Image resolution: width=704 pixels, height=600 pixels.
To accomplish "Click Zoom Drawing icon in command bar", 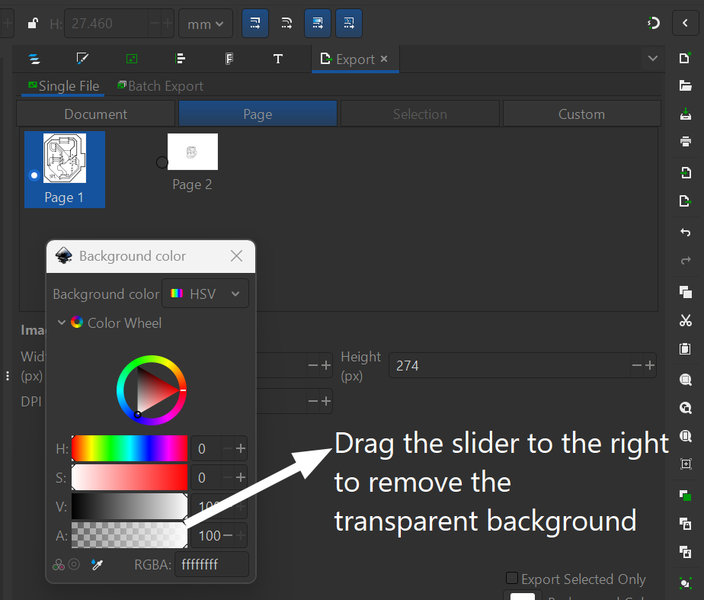I will click(685, 408).
